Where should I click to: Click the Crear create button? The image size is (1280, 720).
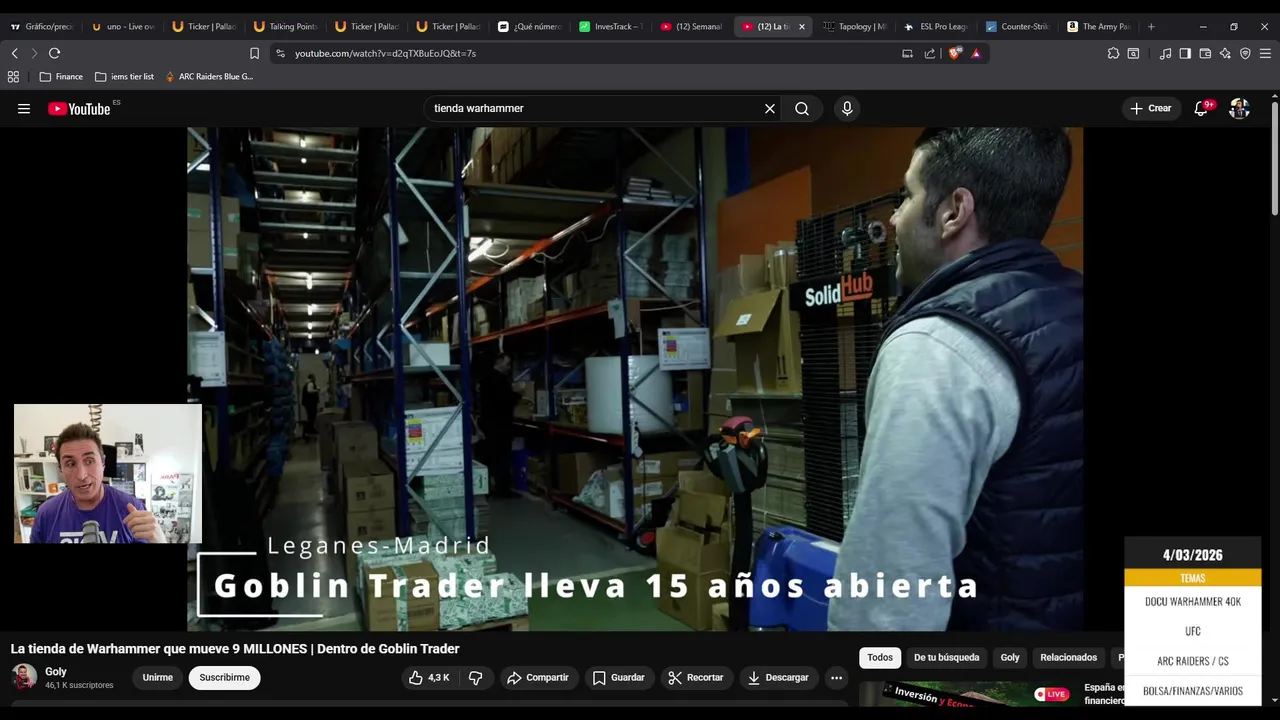coord(1150,109)
